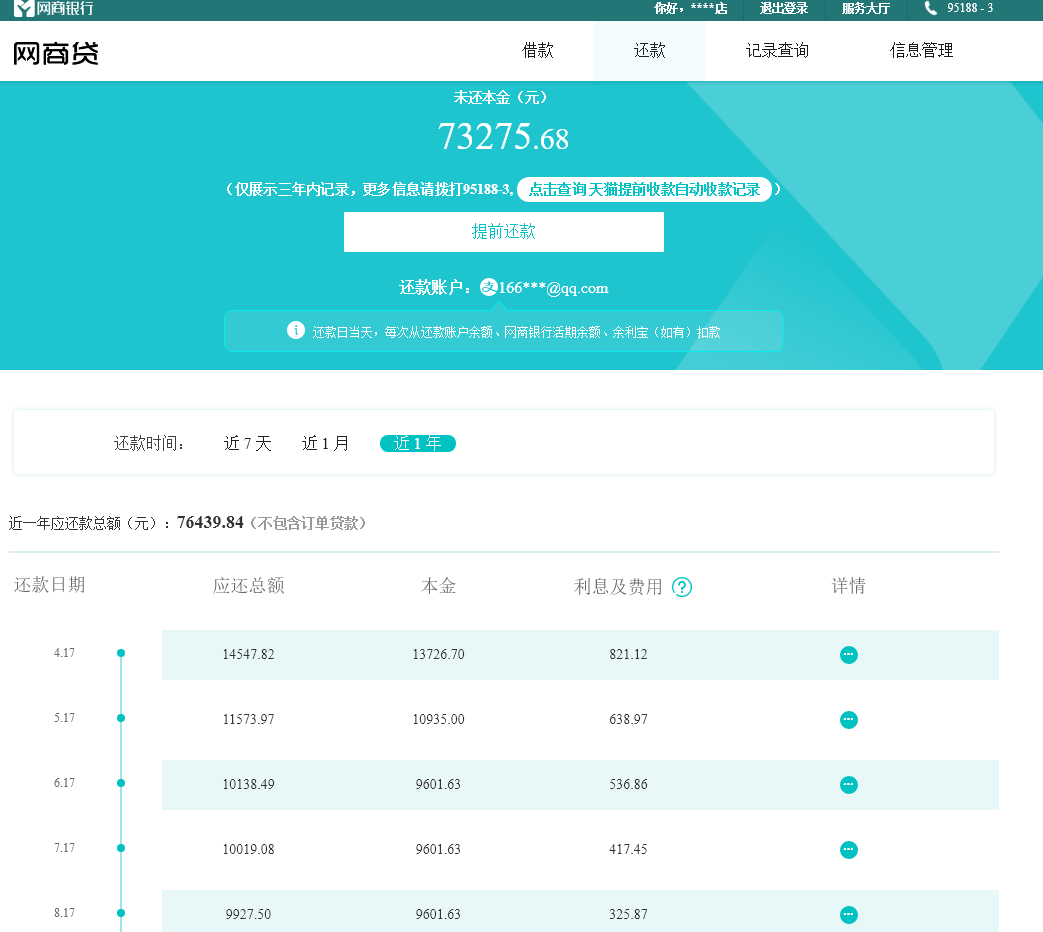Click the 7.17 repayment date

(x=65, y=848)
